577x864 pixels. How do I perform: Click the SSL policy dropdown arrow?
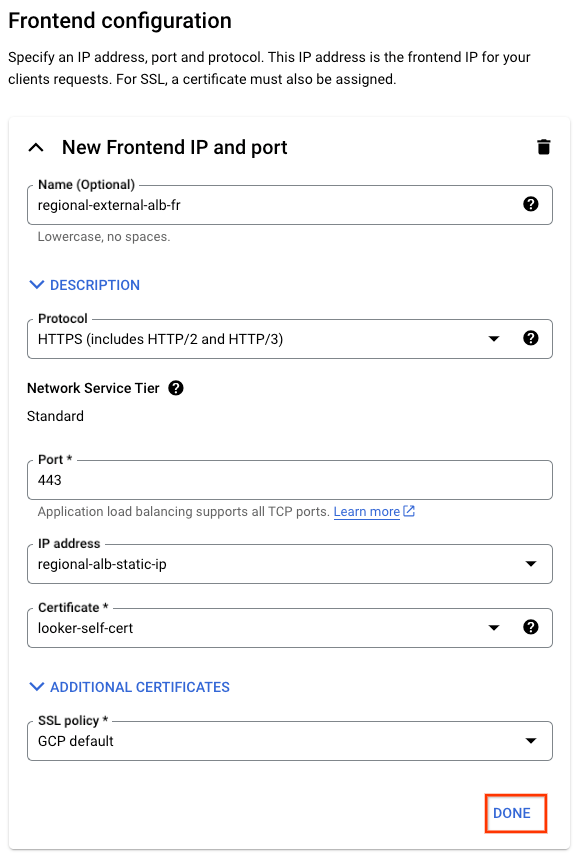pos(531,741)
